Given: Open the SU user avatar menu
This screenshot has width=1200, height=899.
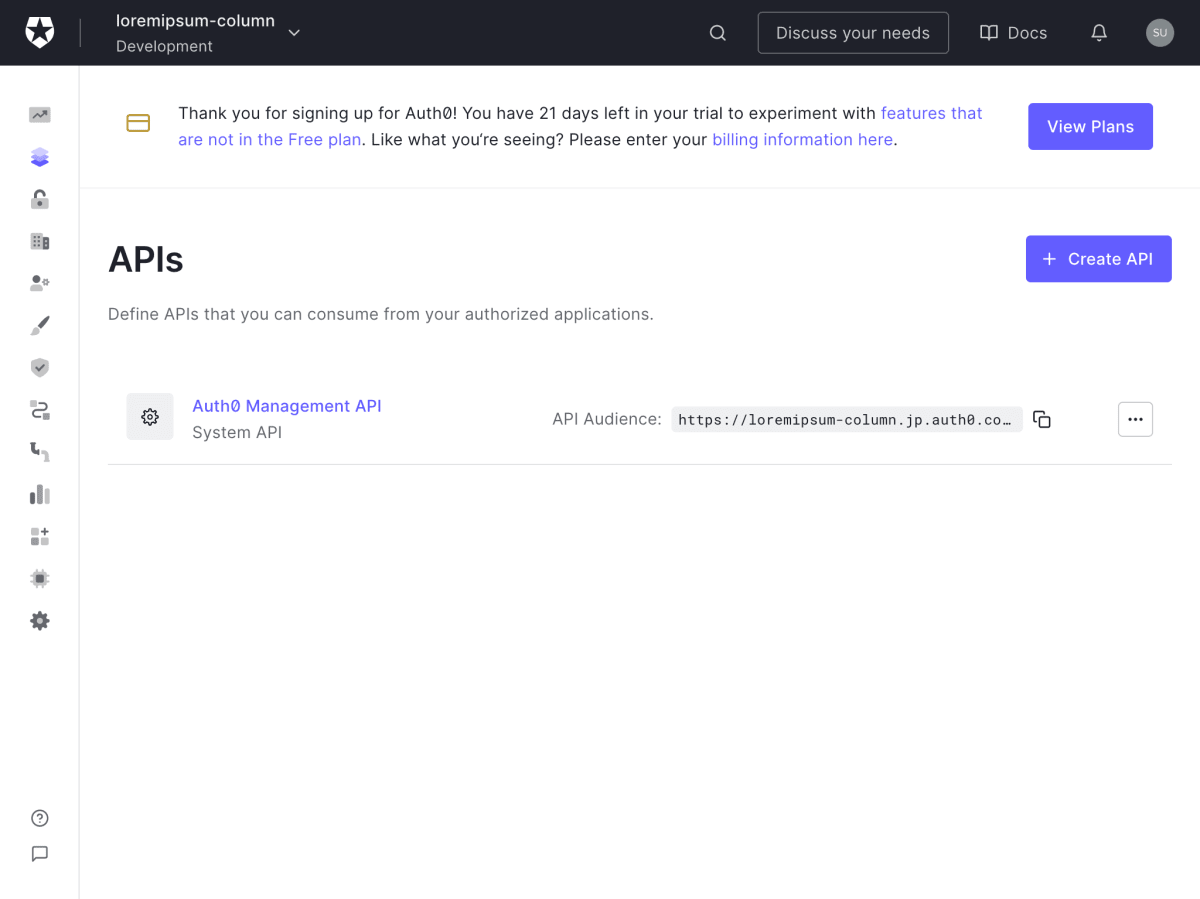Looking at the screenshot, I should (1160, 33).
